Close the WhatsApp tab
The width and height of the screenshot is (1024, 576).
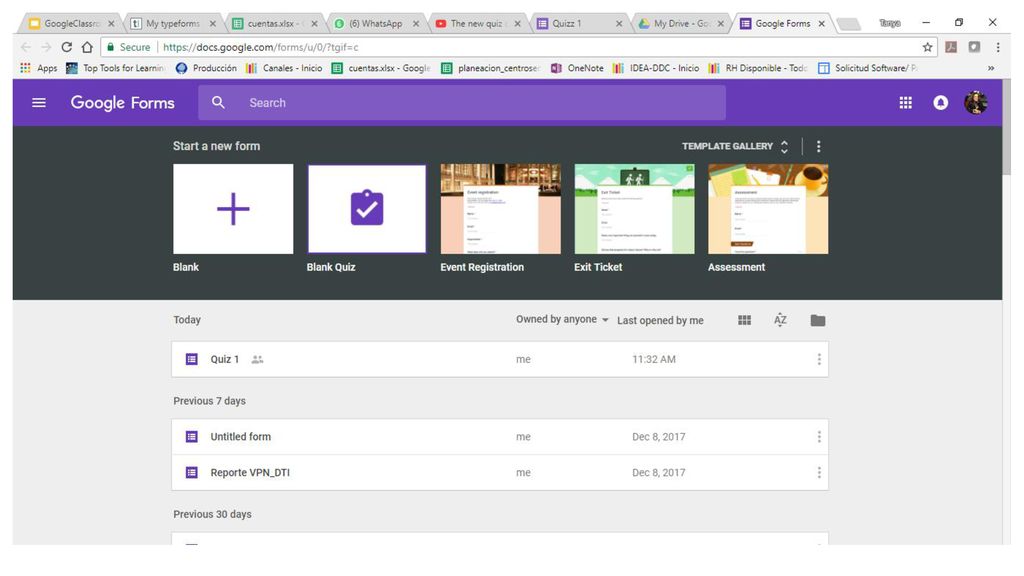[x=416, y=24]
